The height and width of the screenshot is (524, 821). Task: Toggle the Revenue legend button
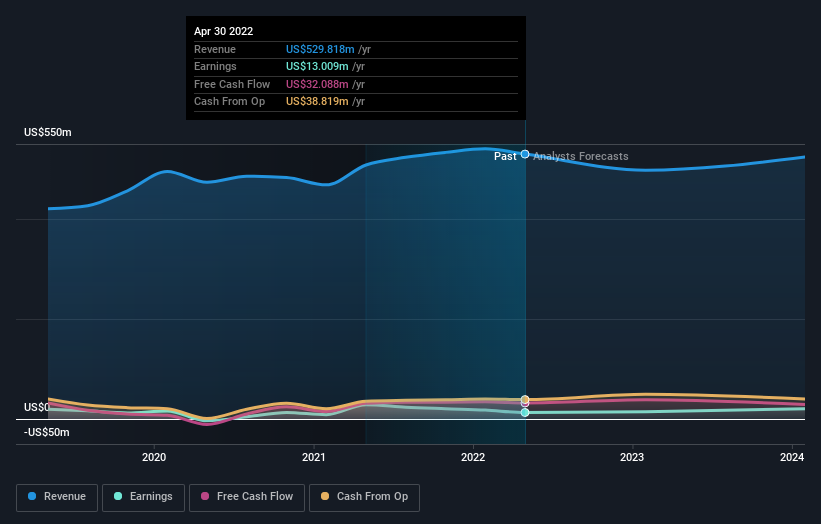(x=57, y=497)
